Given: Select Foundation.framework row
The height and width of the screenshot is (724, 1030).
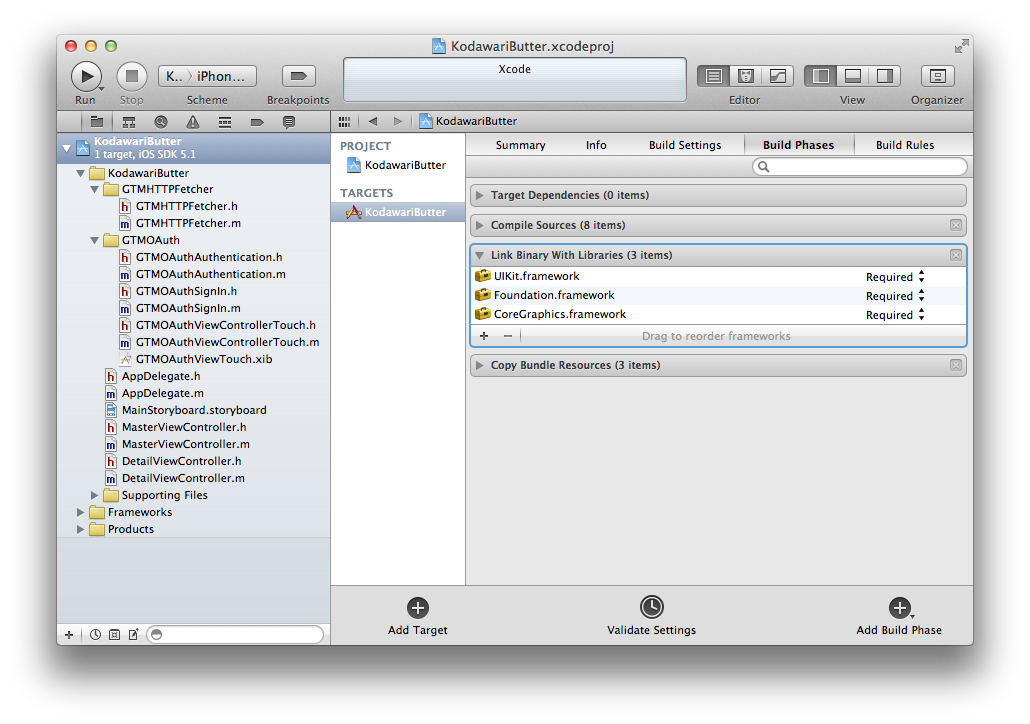Looking at the screenshot, I should (719, 296).
